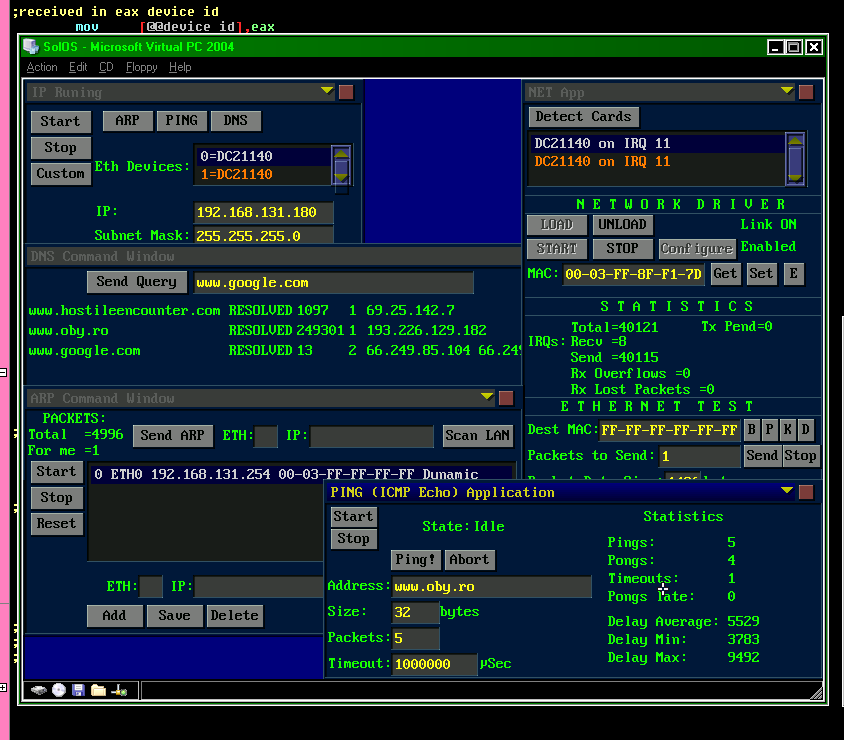Click Stop in IP Runing panel
This screenshot has height=740, width=844.
click(60, 147)
